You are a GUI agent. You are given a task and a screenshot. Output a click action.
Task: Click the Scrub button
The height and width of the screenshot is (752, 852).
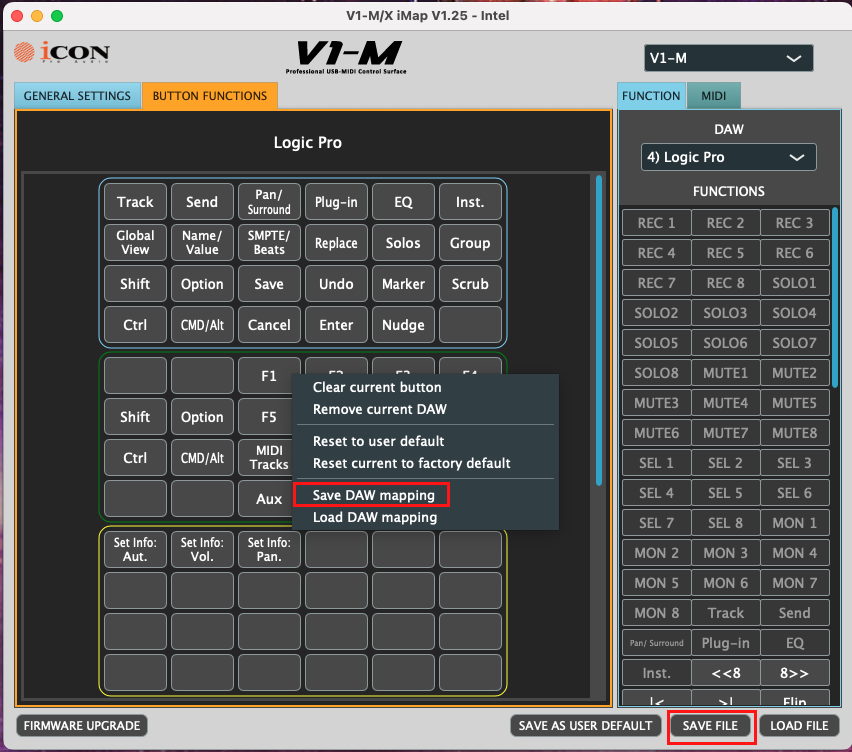click(x=470, y=284)
